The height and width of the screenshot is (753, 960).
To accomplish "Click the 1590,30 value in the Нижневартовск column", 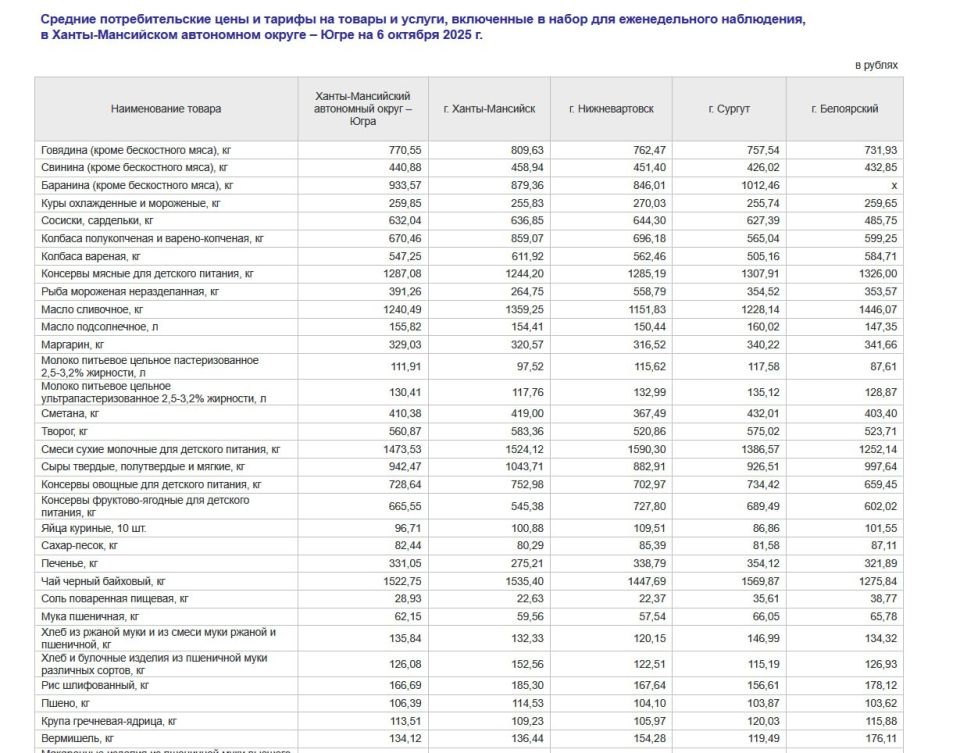I will [633, 450].
